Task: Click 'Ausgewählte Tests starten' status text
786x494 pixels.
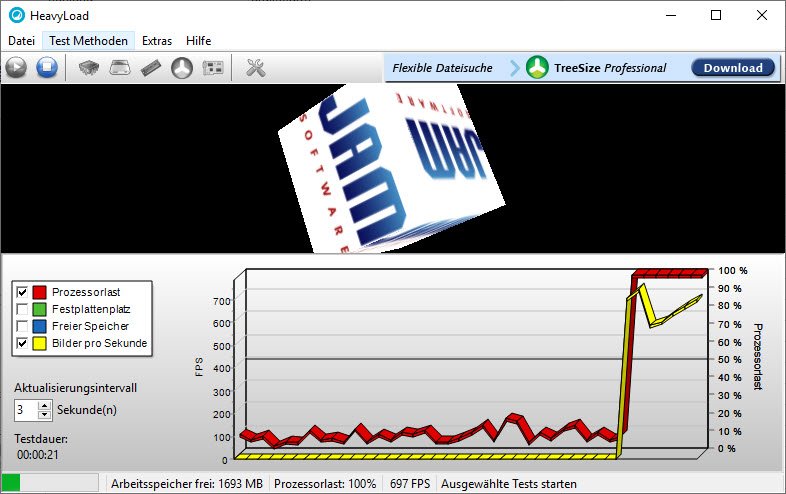Action: pos(508,483)
